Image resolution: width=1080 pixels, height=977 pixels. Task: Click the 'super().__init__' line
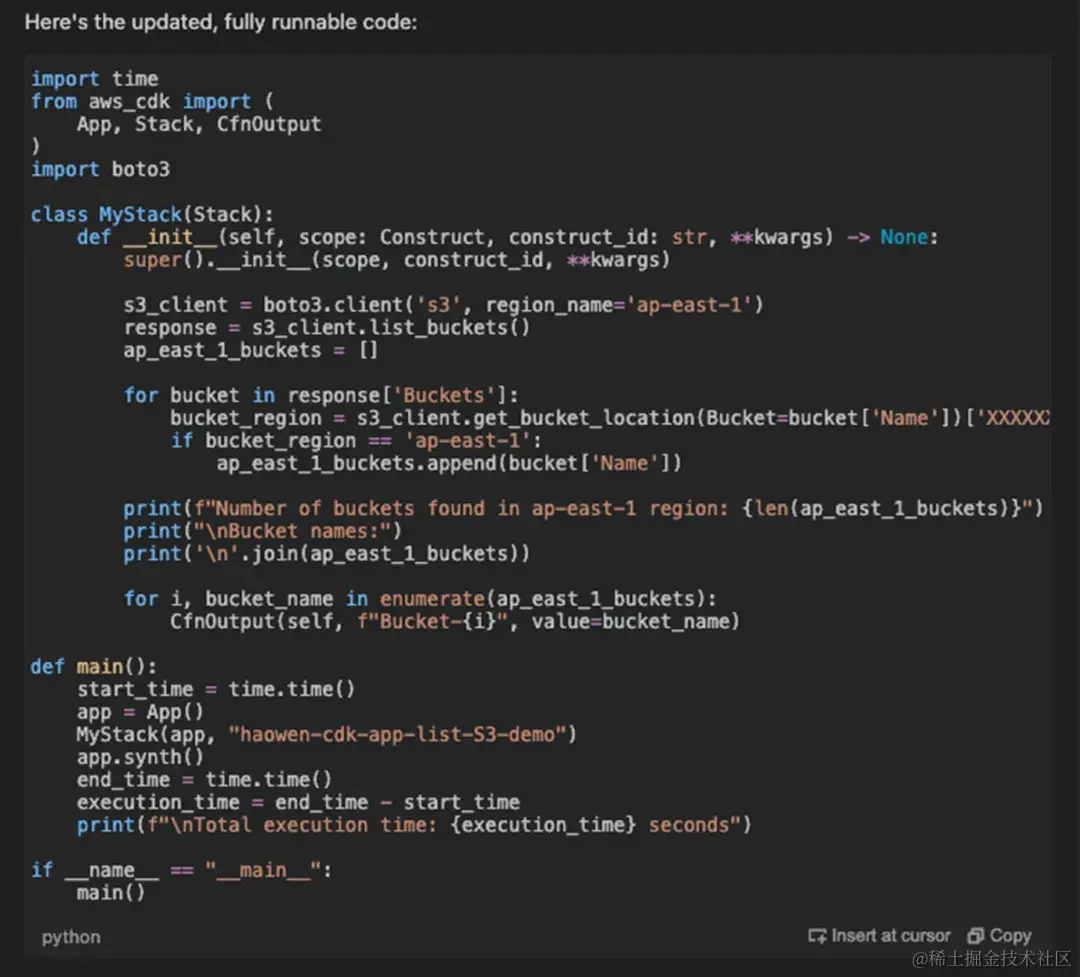point(397,260)
